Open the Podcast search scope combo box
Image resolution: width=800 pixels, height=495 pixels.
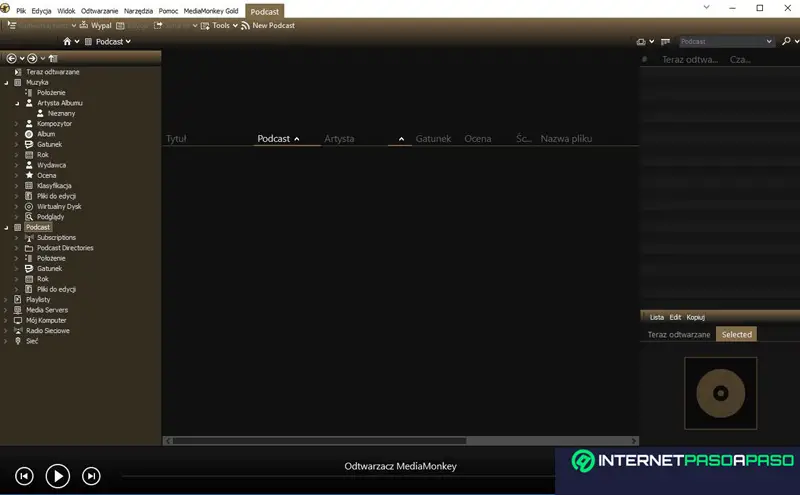[726, 41]
